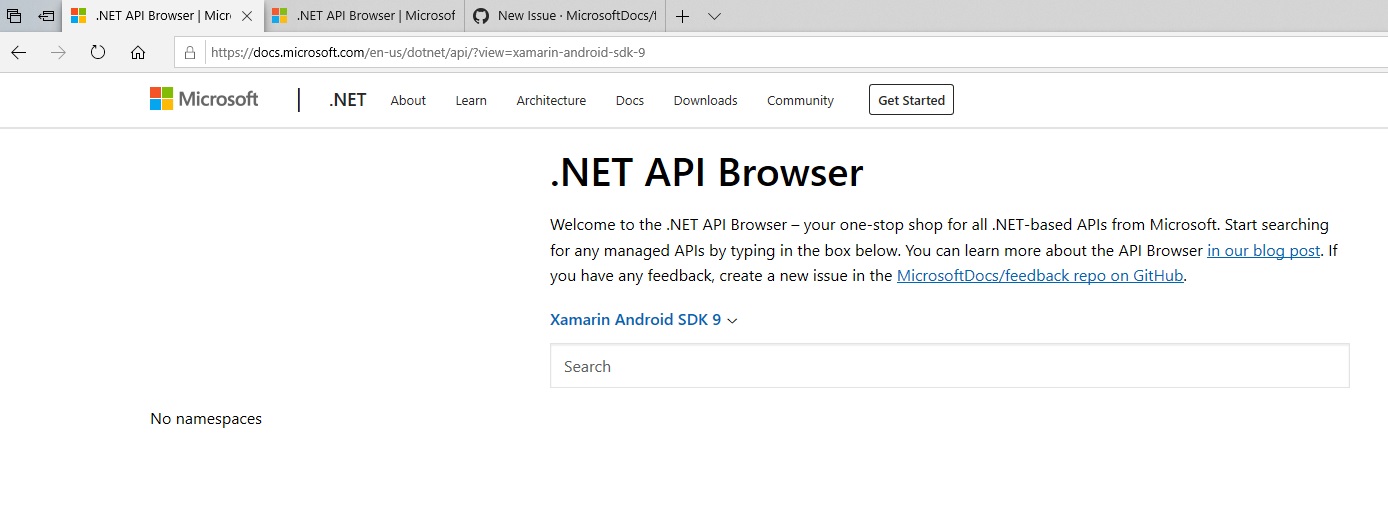Show the tabs you've set aside icon
Viewport: 1388px width, 518px height.
click(14, 16)
